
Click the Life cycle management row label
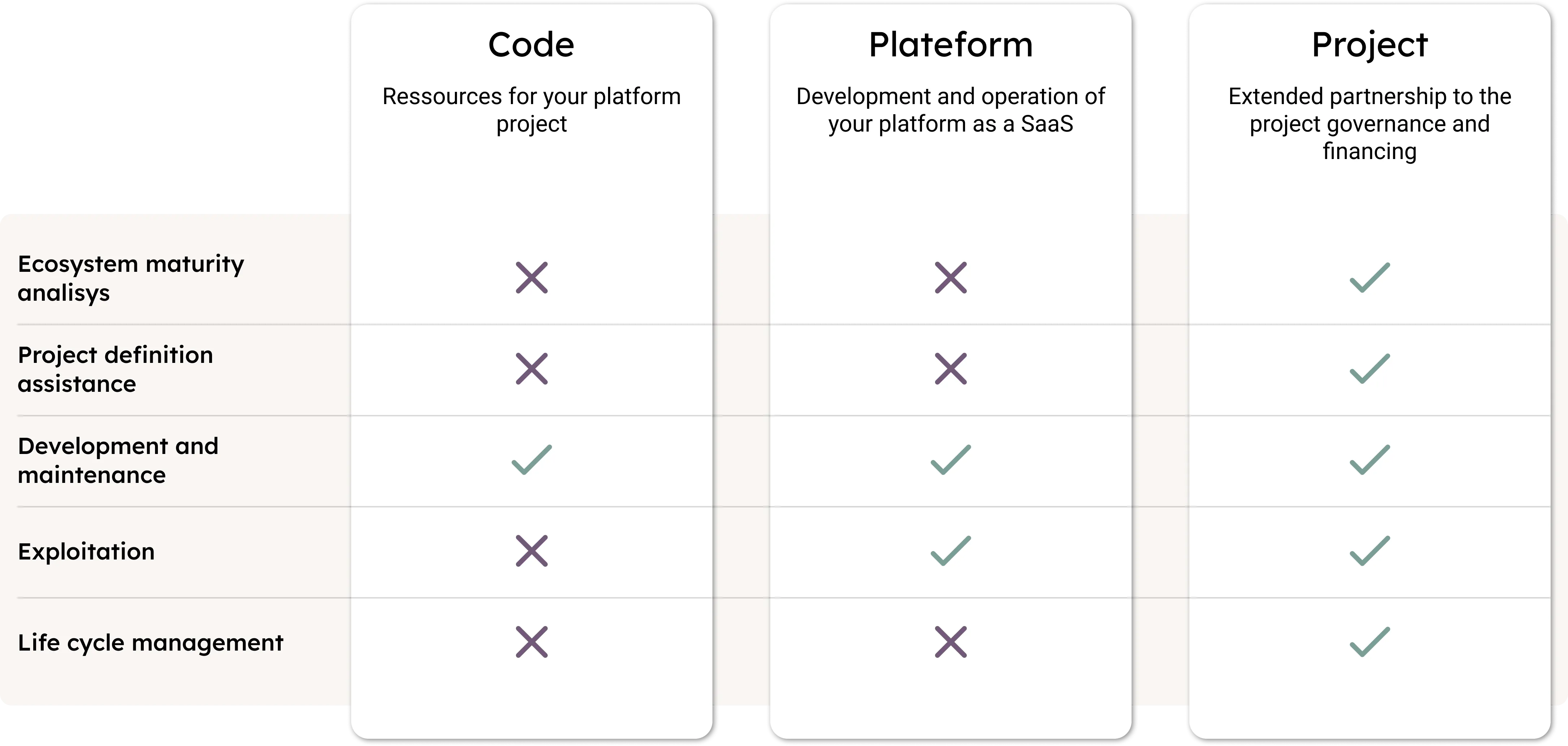coord(150,643)
